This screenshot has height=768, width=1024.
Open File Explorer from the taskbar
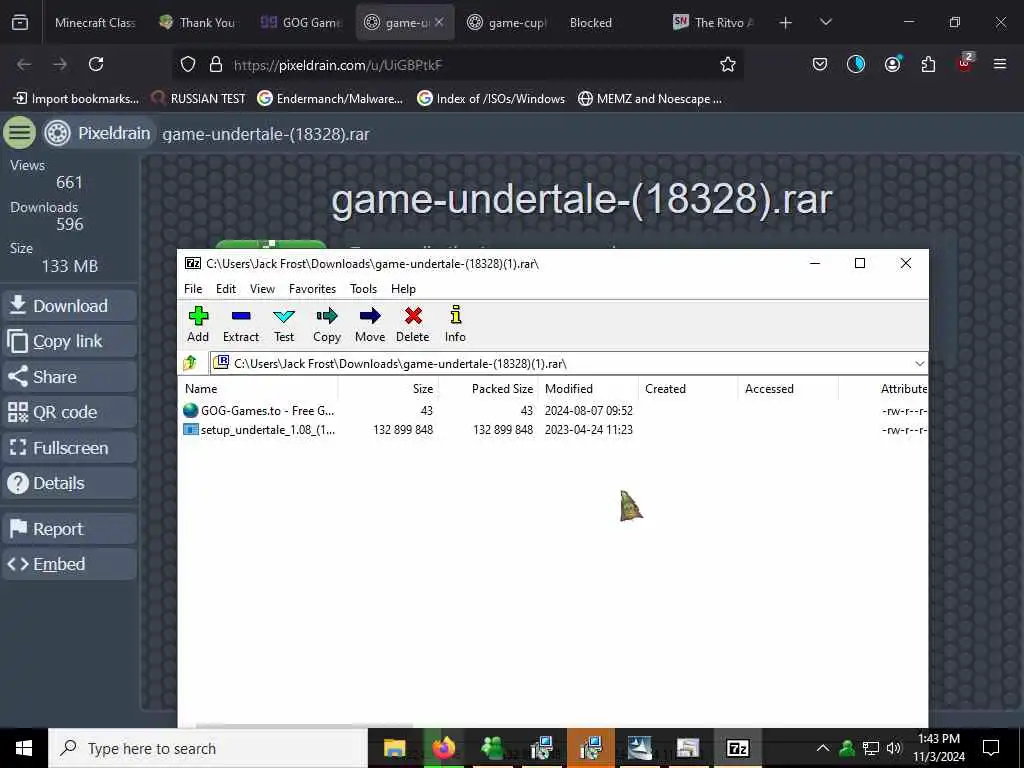[x=394, y=748]
